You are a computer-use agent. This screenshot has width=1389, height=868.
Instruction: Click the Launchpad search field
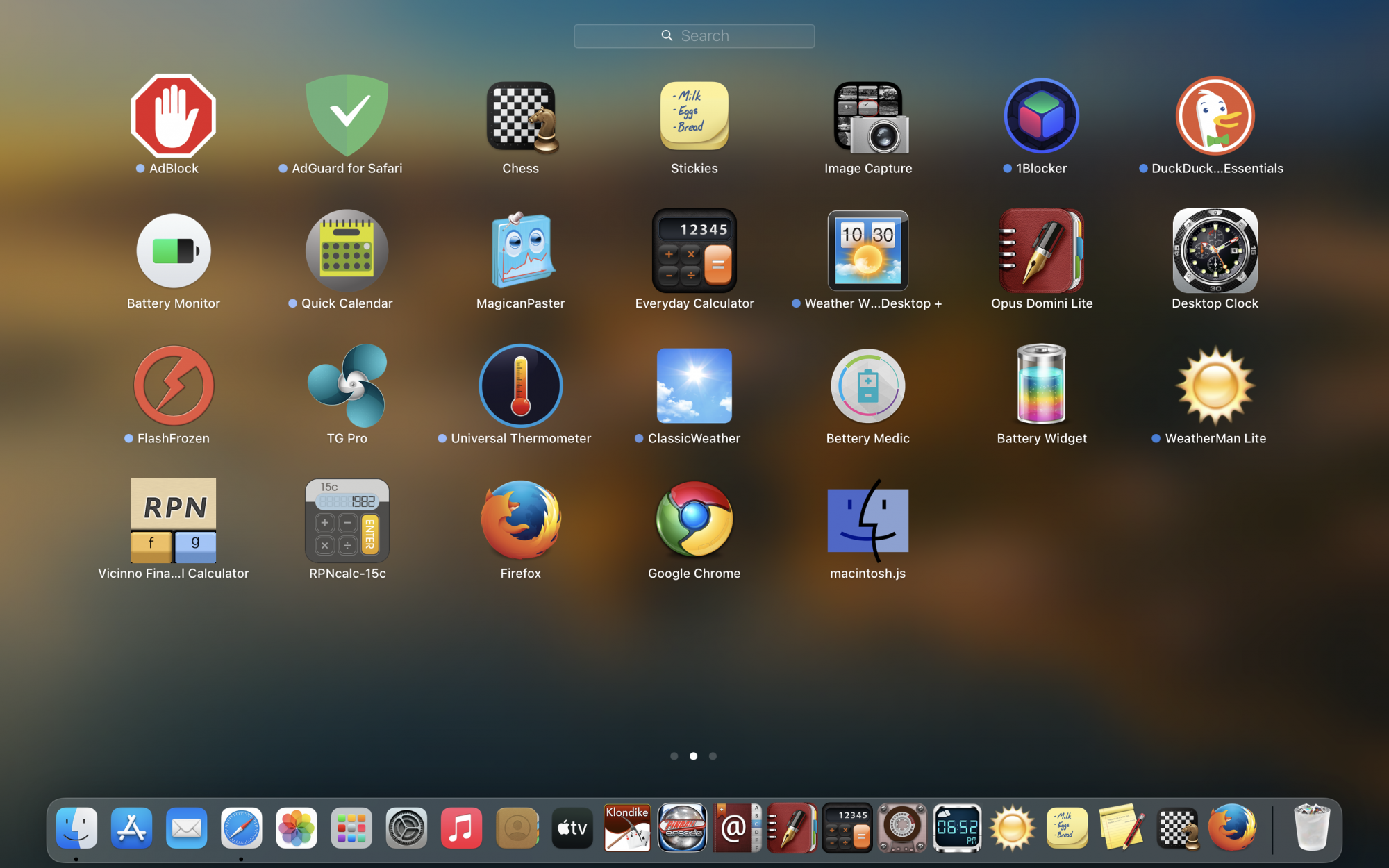pyautogui.click(x=694, y=36)
